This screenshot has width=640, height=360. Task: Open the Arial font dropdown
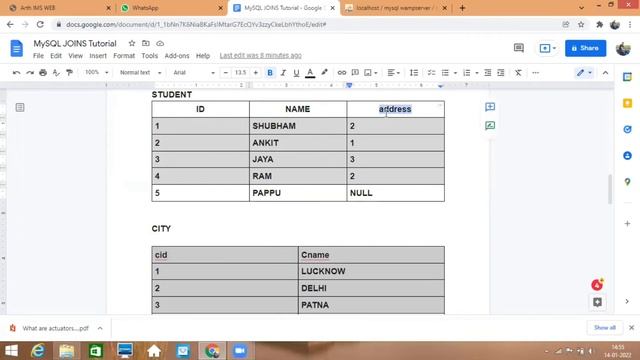194,72
